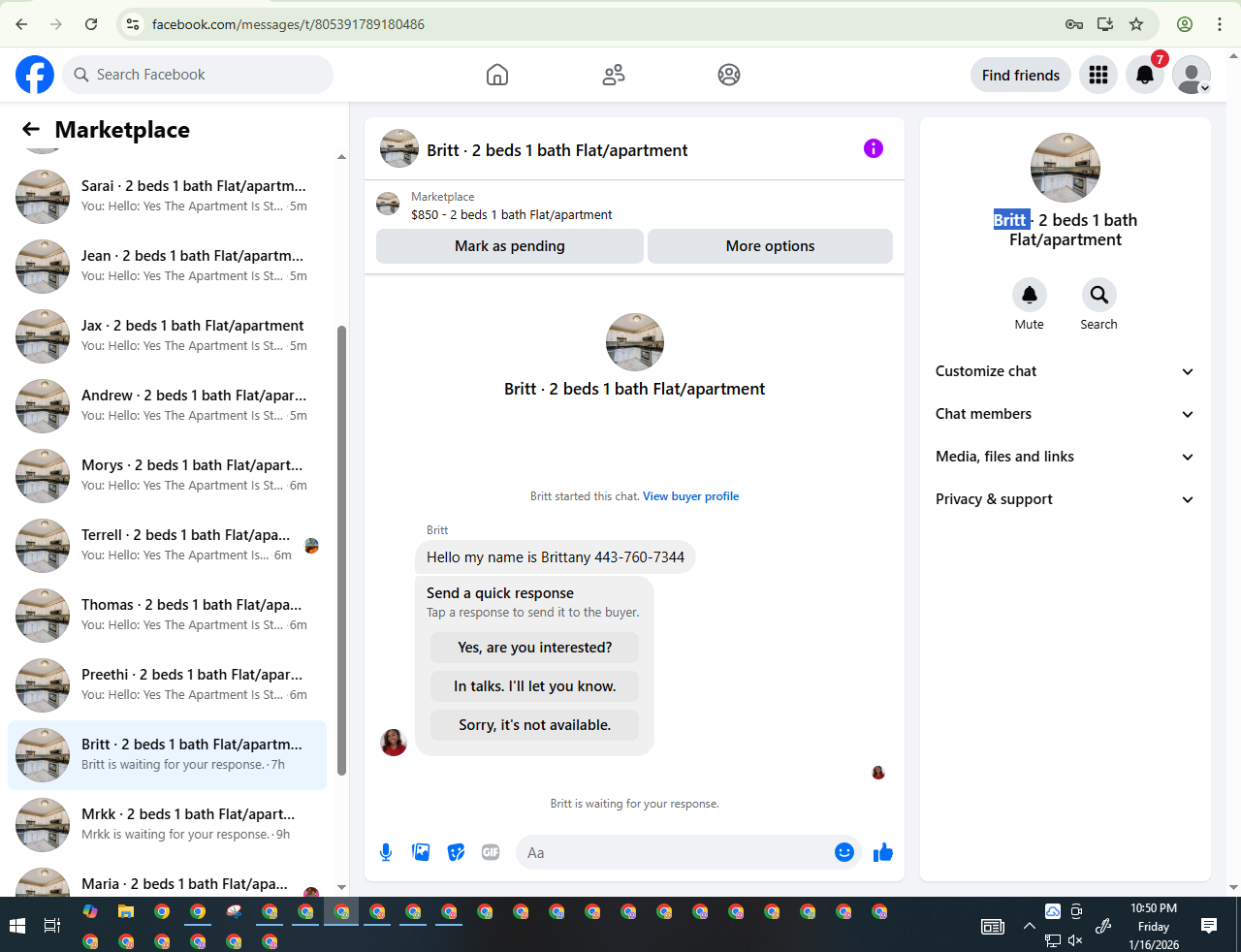Viewport: 1241px width, 952px height.
Task: Open the Facebook menu grid icon
Action: click(x=1098, y=75)
